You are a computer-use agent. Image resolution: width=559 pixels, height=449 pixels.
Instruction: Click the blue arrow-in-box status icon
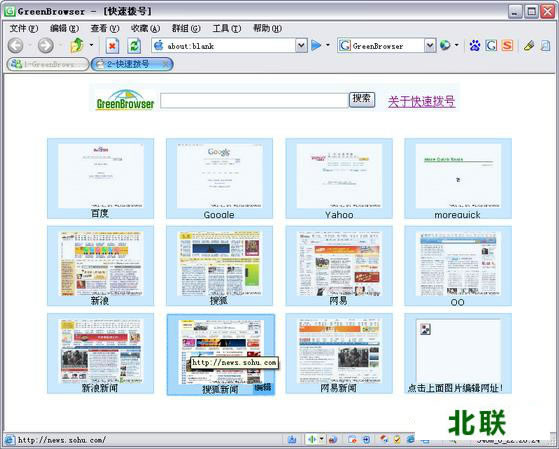[x=366, y=439]
